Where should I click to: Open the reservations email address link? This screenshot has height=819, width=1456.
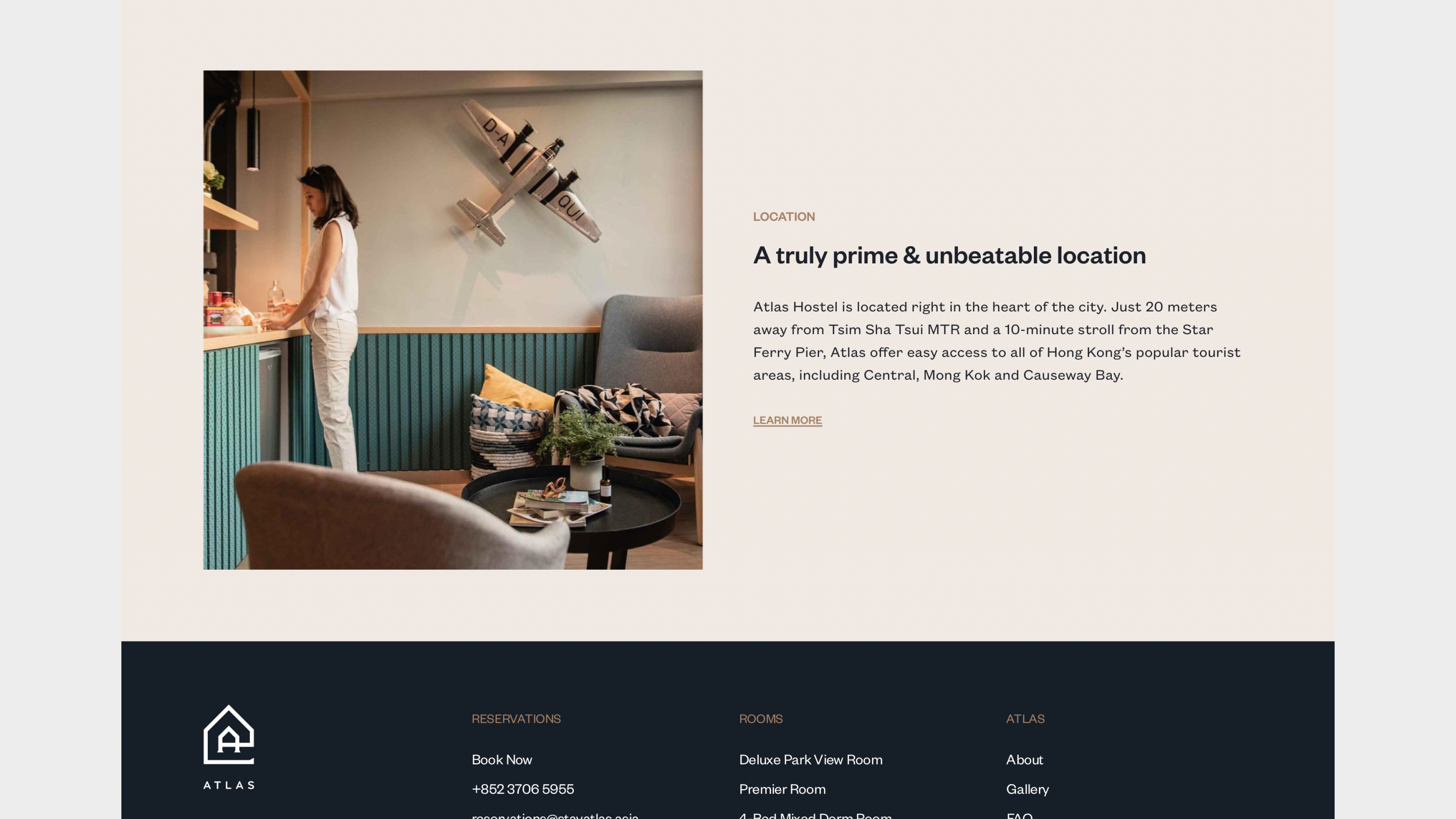555,815
